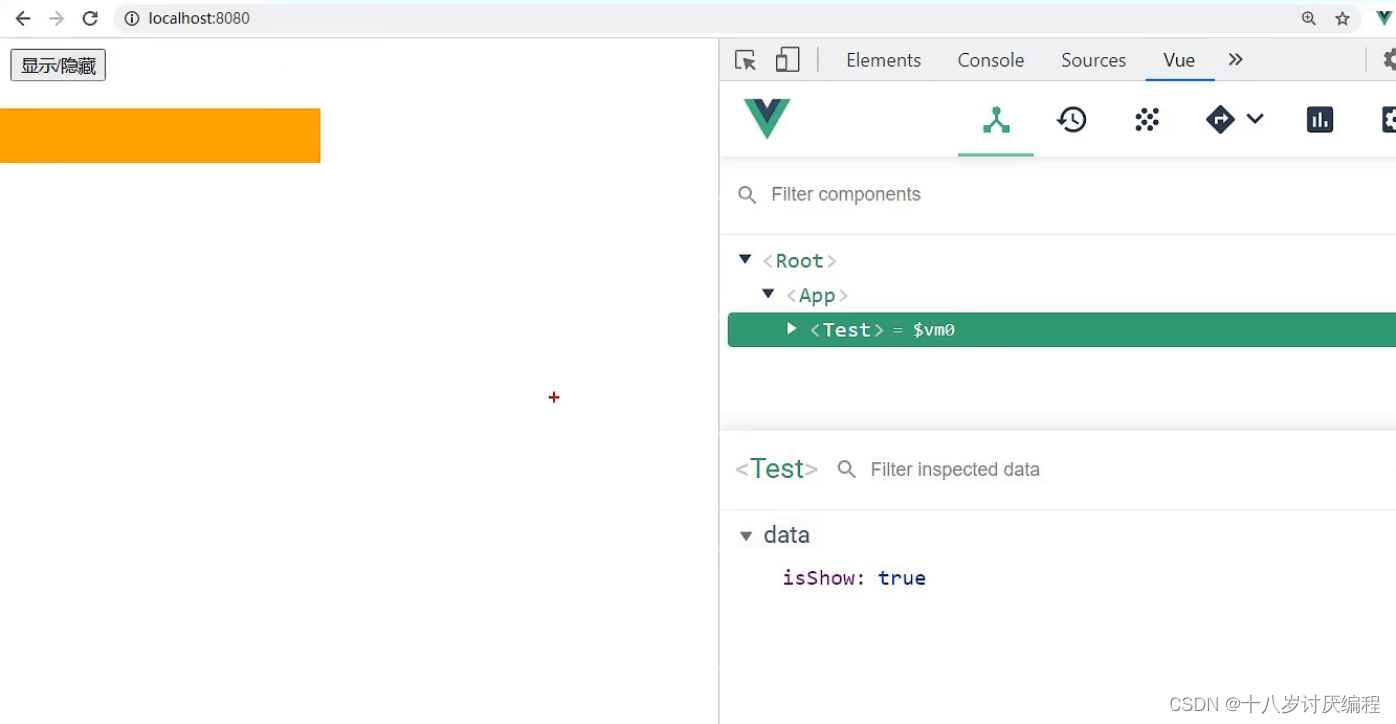Click the orange box on the page
The height and width of the screenshot is (724, 1396).
tap(160, 135)
